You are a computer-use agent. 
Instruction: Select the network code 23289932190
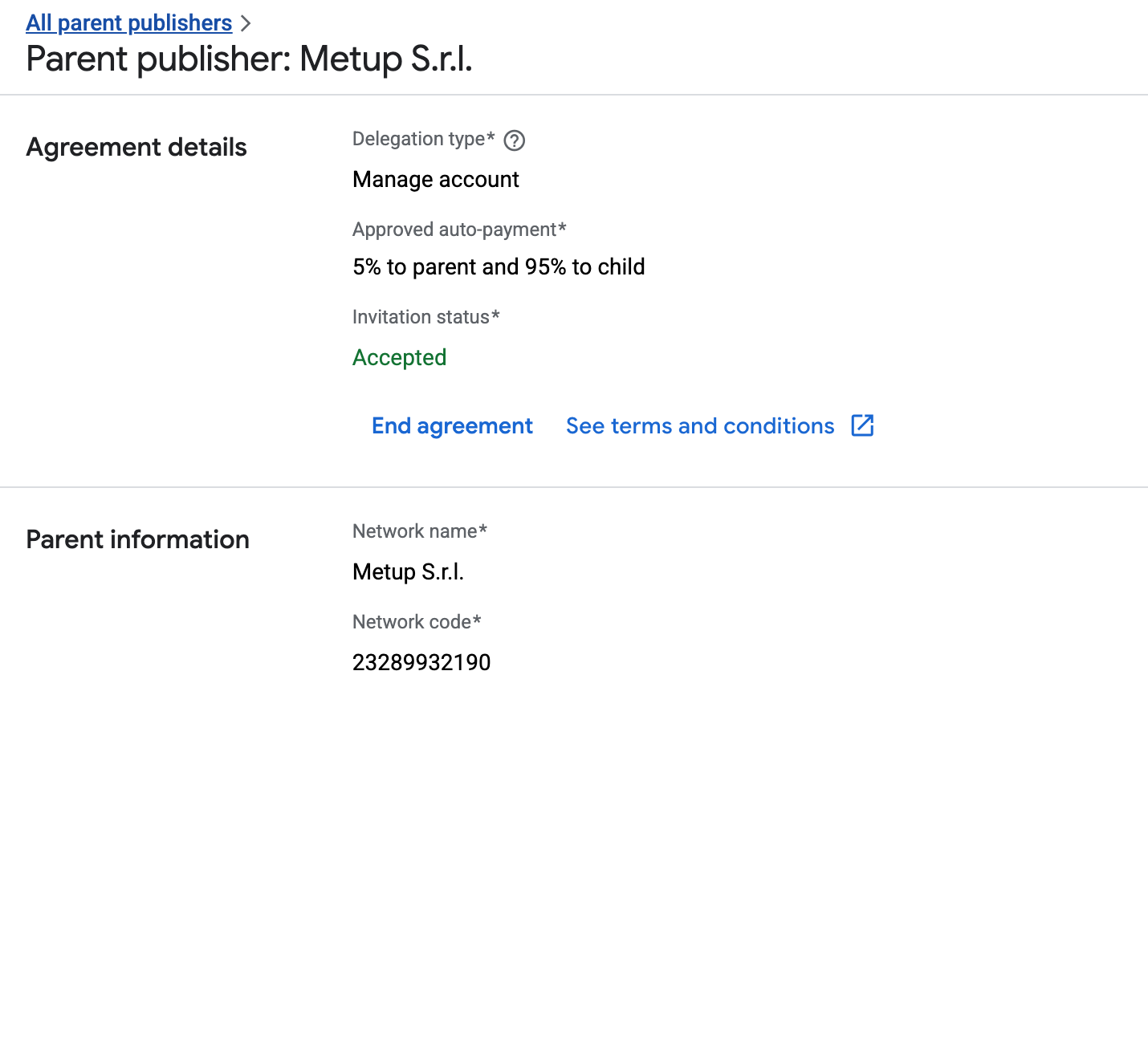[421, 662]
